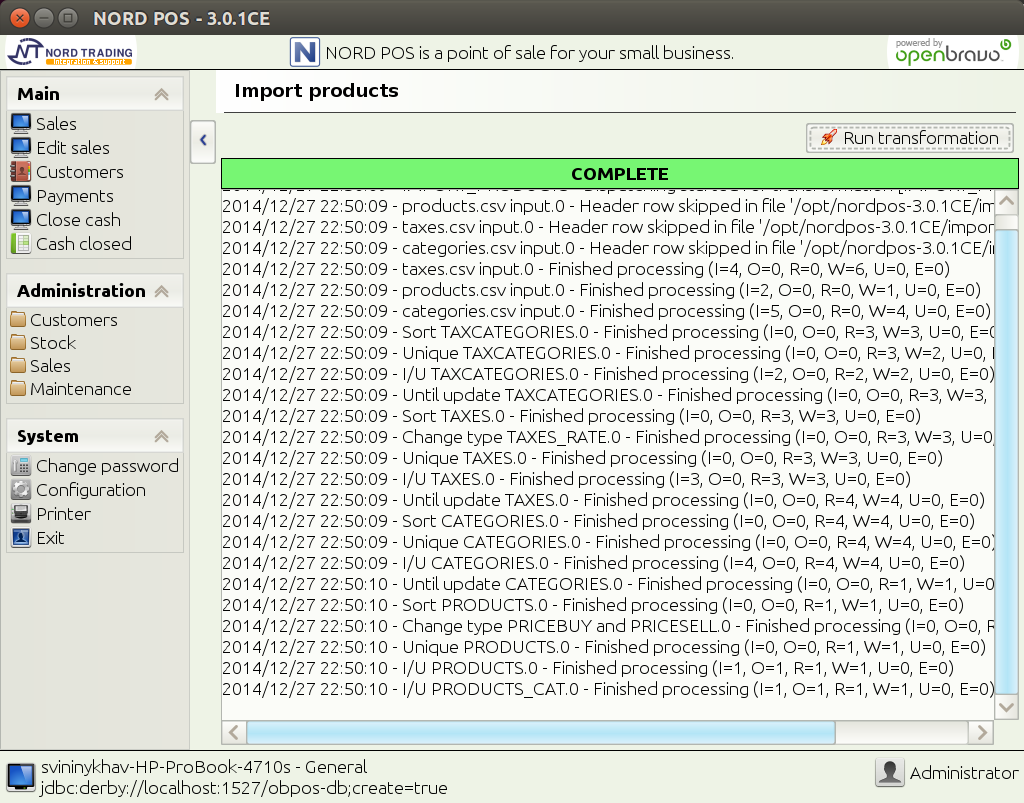
Task: Collapse the Main menu section
Action: (161, 94)
